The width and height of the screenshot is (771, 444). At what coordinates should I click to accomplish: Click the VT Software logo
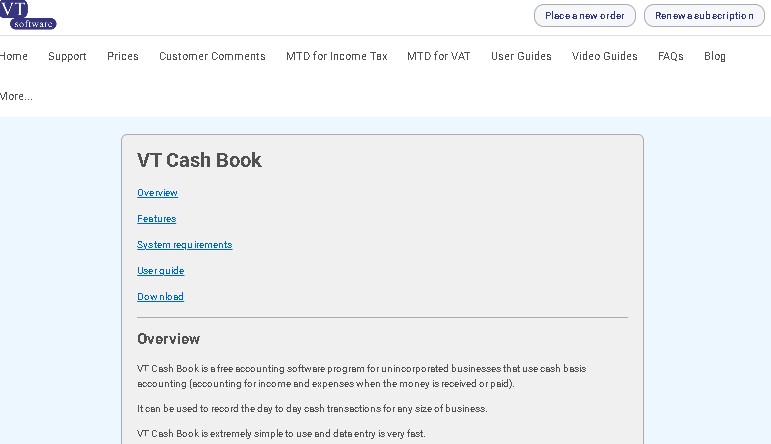pyautogui.click(x=28, y=15)
